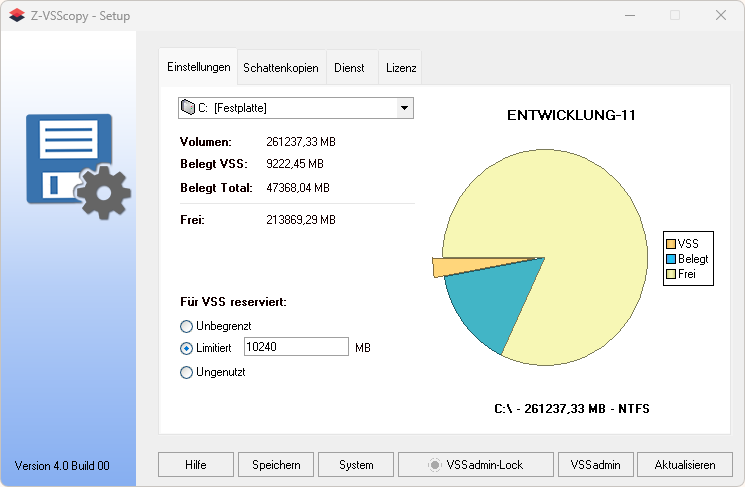
Task: Select the Limitiert radio option
Action: [186, 348]
